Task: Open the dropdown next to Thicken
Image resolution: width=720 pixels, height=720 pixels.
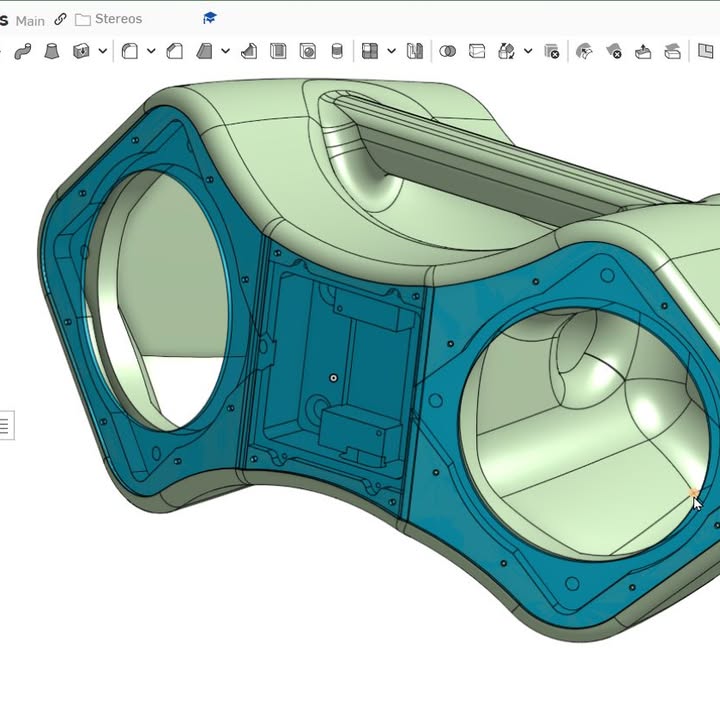Action: pyautogui.click(x=103, y=51)
